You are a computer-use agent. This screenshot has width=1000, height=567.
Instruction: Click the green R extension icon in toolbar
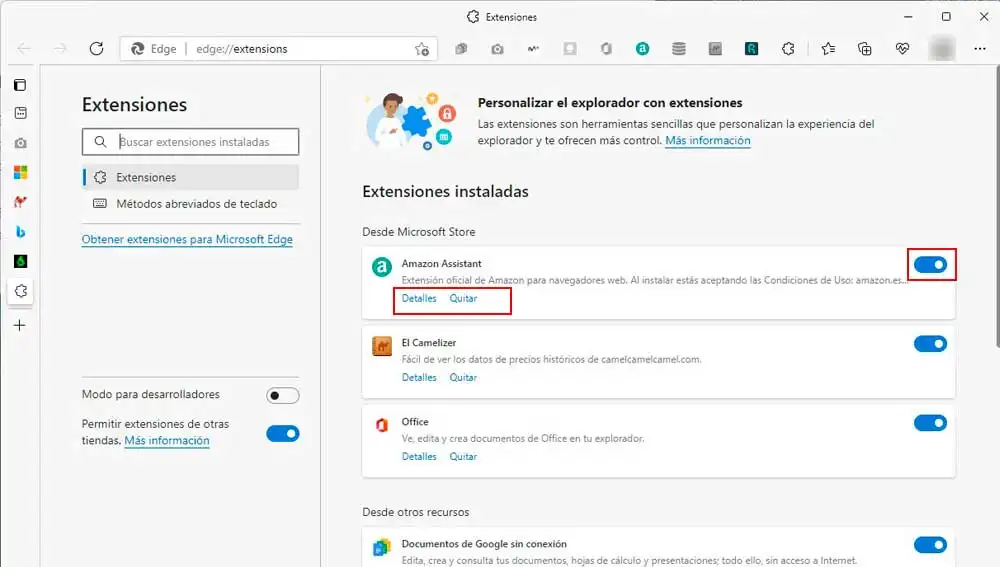751,48
